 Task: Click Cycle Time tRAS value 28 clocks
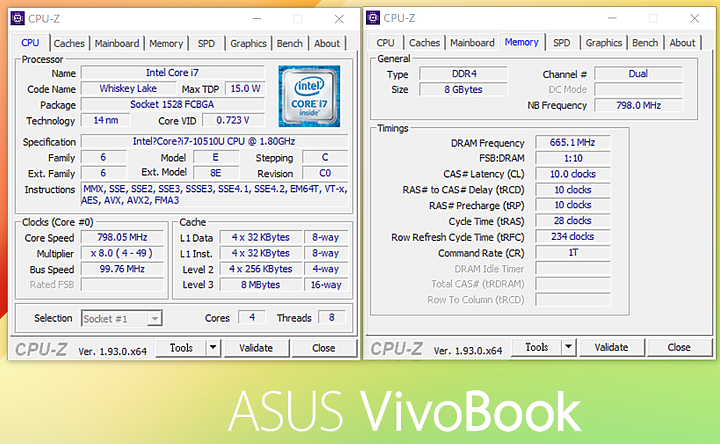coord(573,221)
